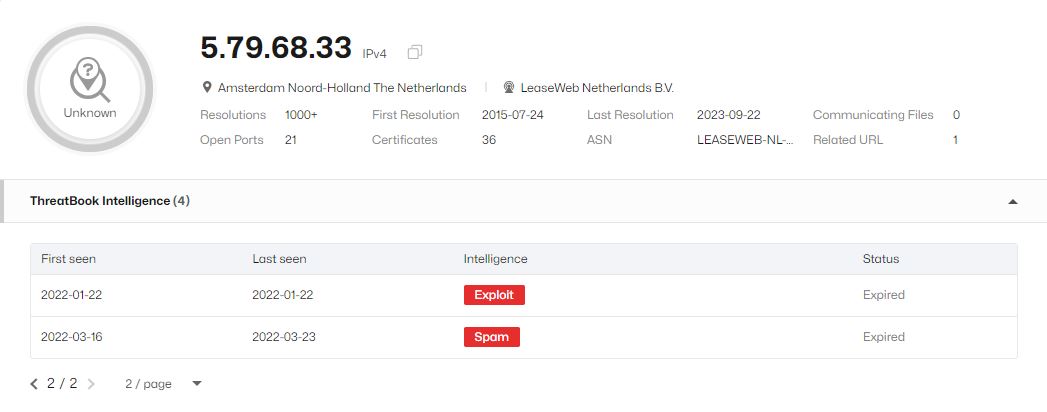This screenshot has height=412, width=1047.
Task: Go to the previous intelligence page
Action: pos(34,384)
